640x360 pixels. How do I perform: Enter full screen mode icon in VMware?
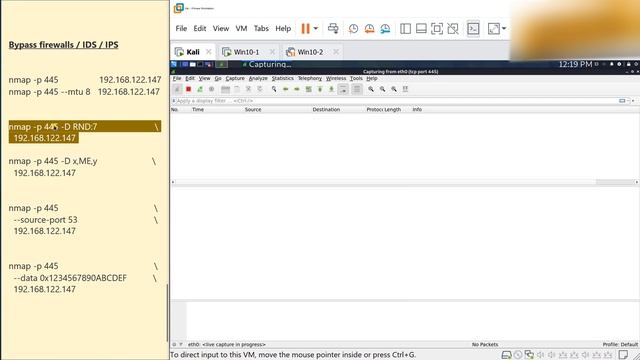437,29
